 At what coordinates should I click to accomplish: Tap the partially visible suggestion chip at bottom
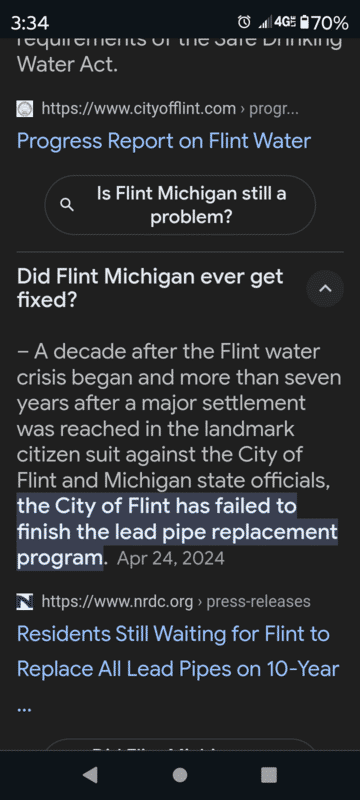click(180, 744)
